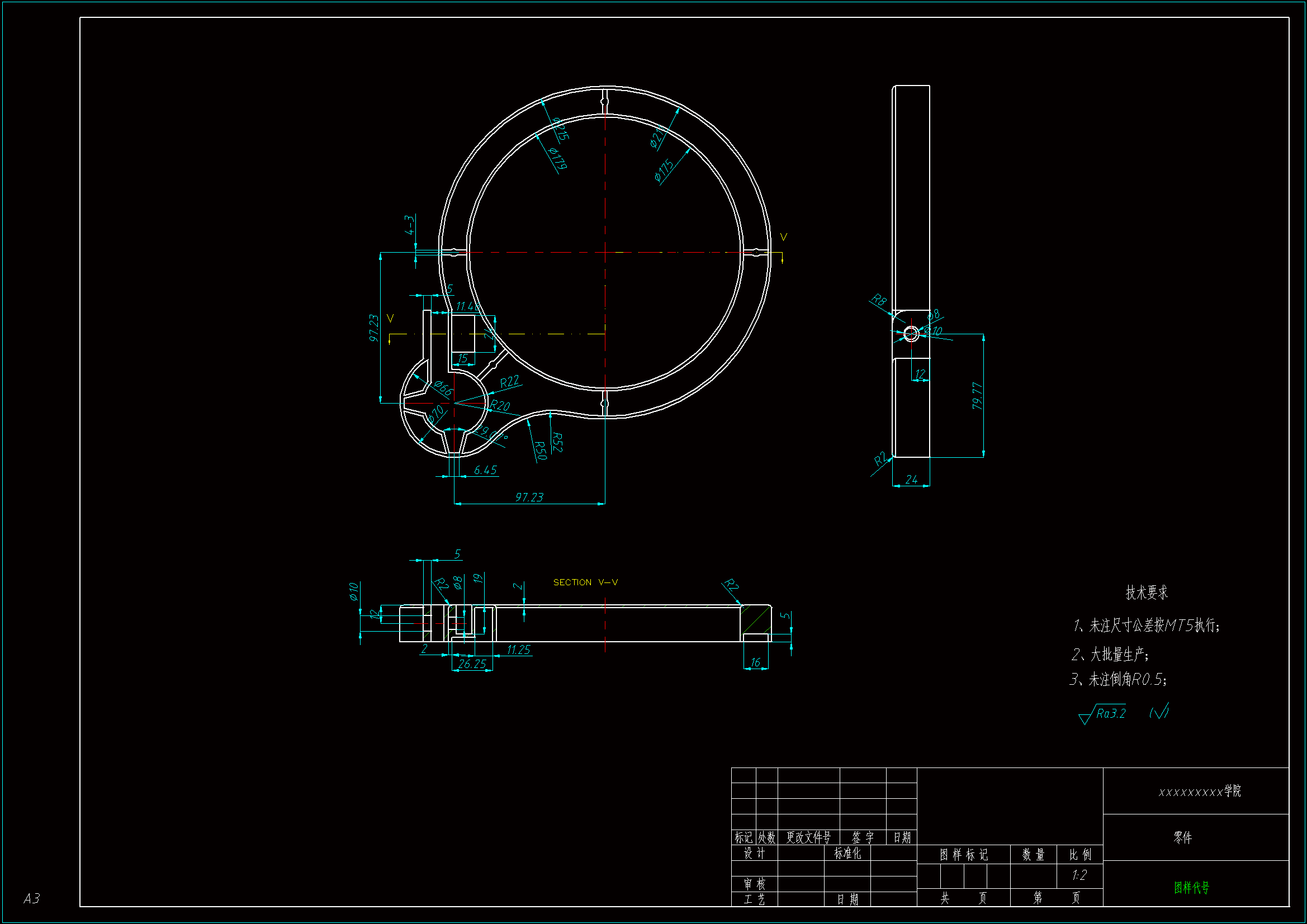Click the SECTION V-V label
Image resolution: width=1307 pixels, height=924 pixels.
point(585,582)
